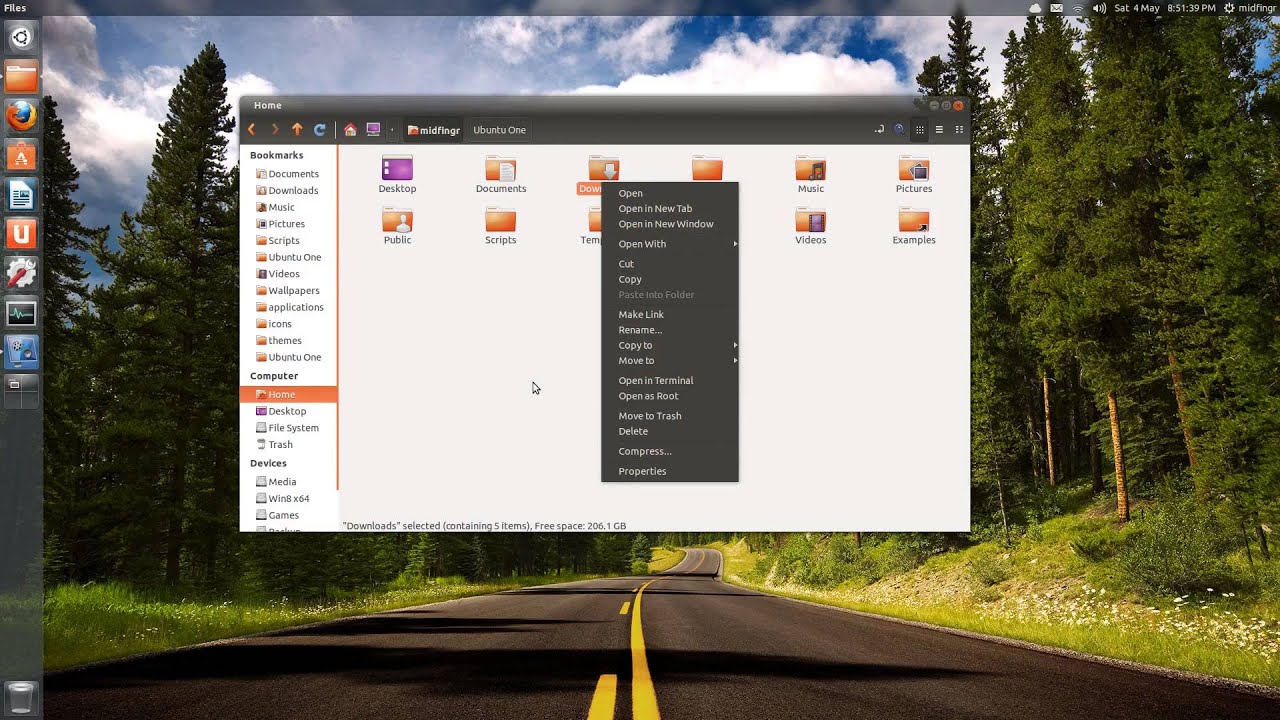
Task: Open applications bookmark in sidebar
Action: [288, 307]
